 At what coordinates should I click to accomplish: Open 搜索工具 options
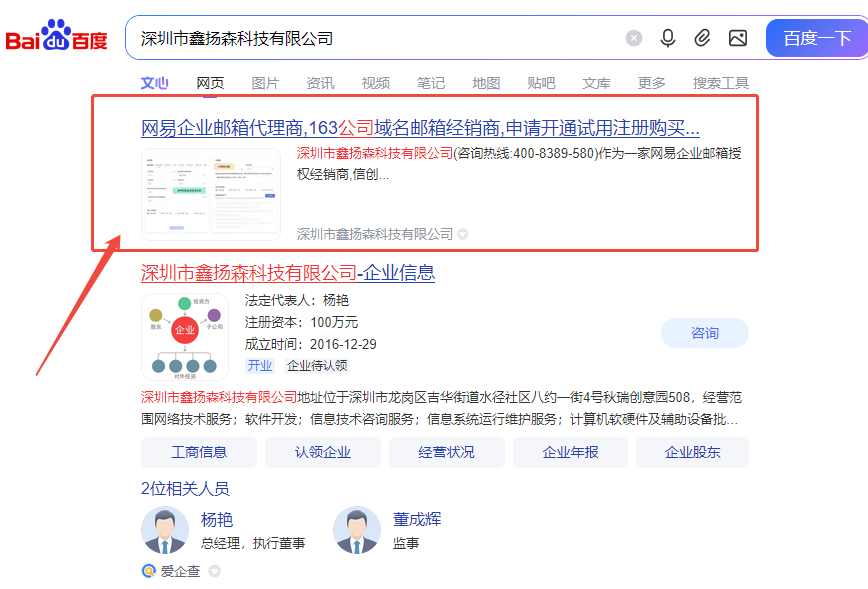[721, 83]
